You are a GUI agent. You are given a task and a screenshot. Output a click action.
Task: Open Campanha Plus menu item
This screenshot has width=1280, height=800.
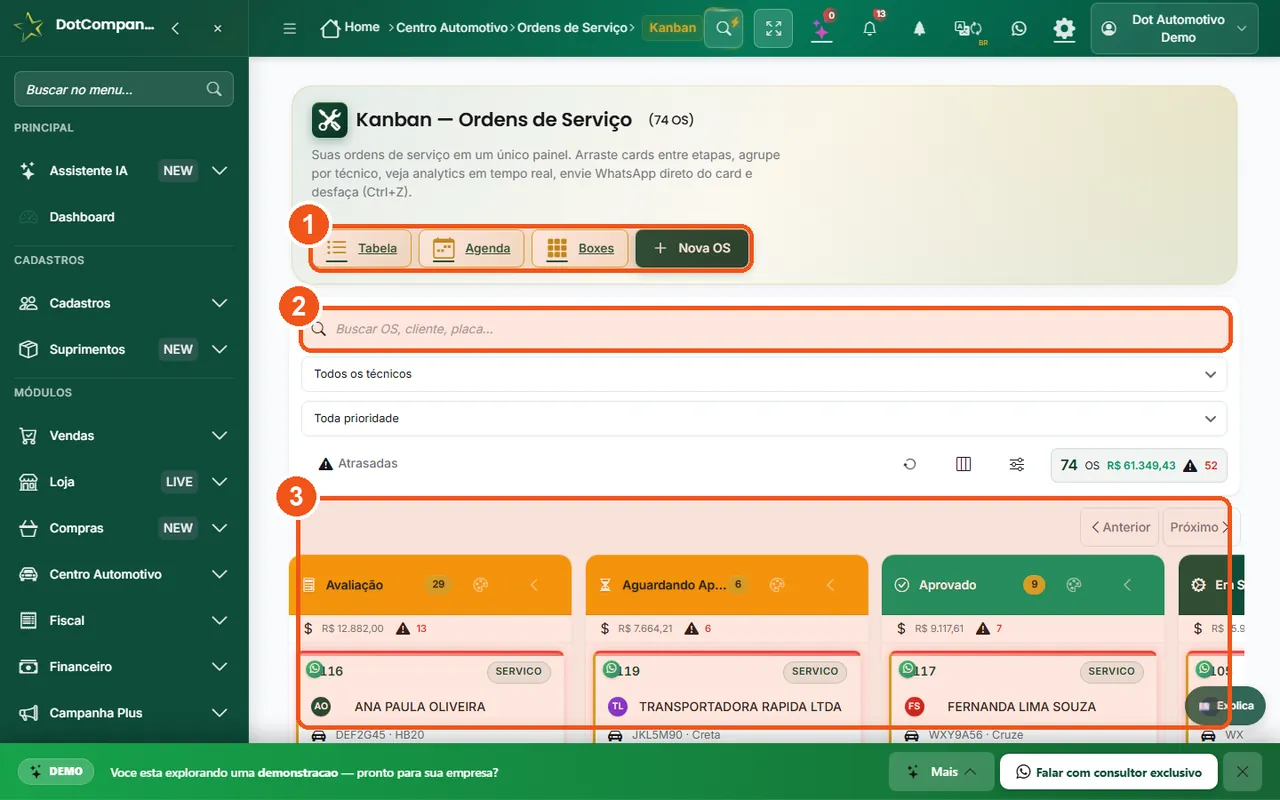124,713
